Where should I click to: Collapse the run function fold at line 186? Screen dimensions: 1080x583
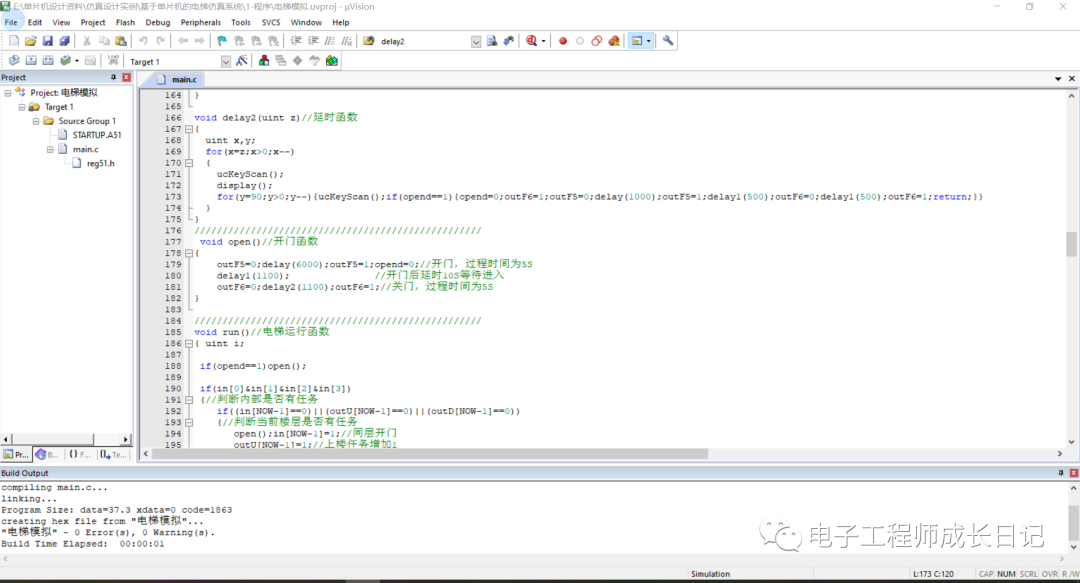189,343
